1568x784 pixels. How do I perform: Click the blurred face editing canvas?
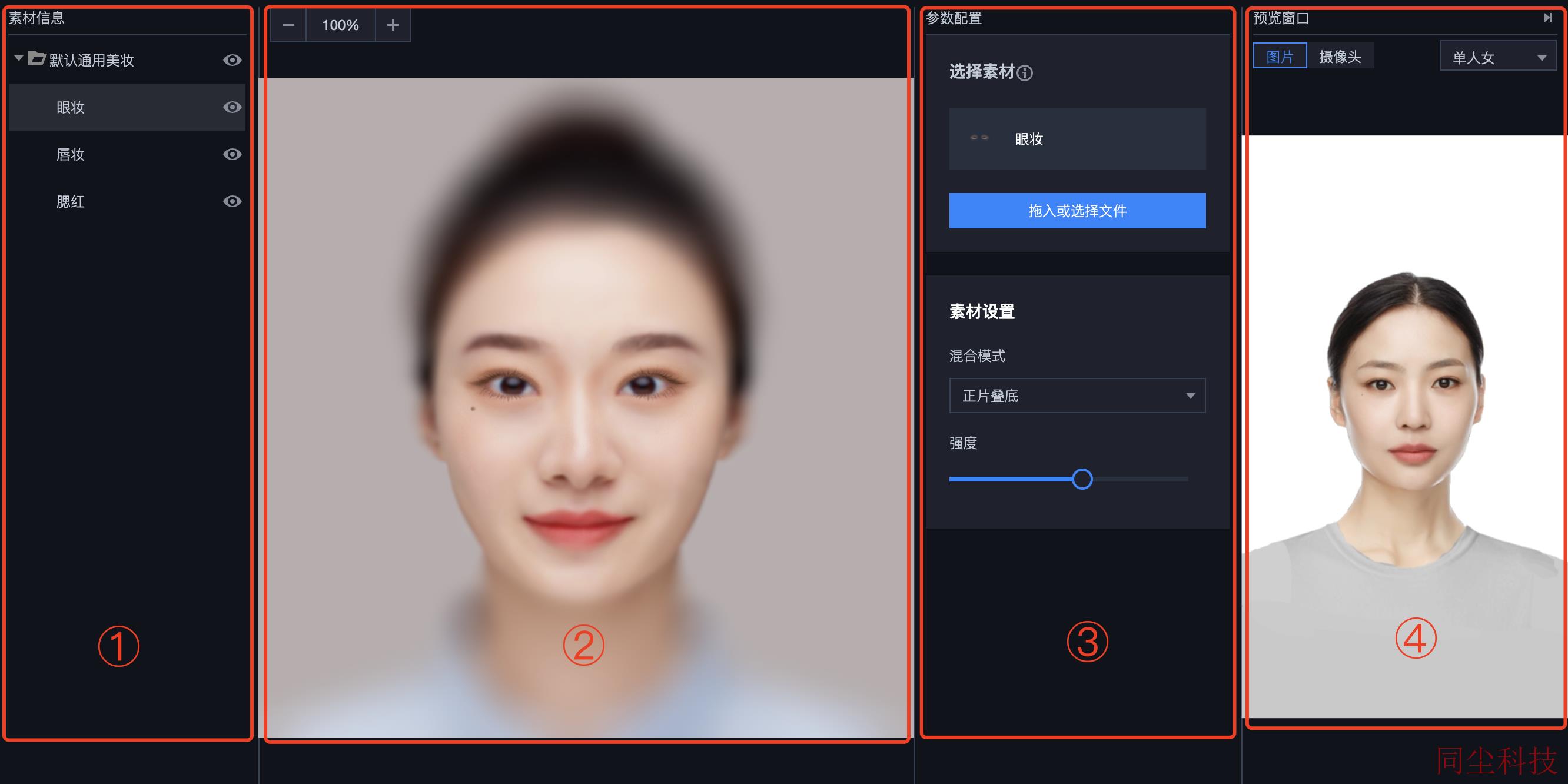click(x=587, y=407)
